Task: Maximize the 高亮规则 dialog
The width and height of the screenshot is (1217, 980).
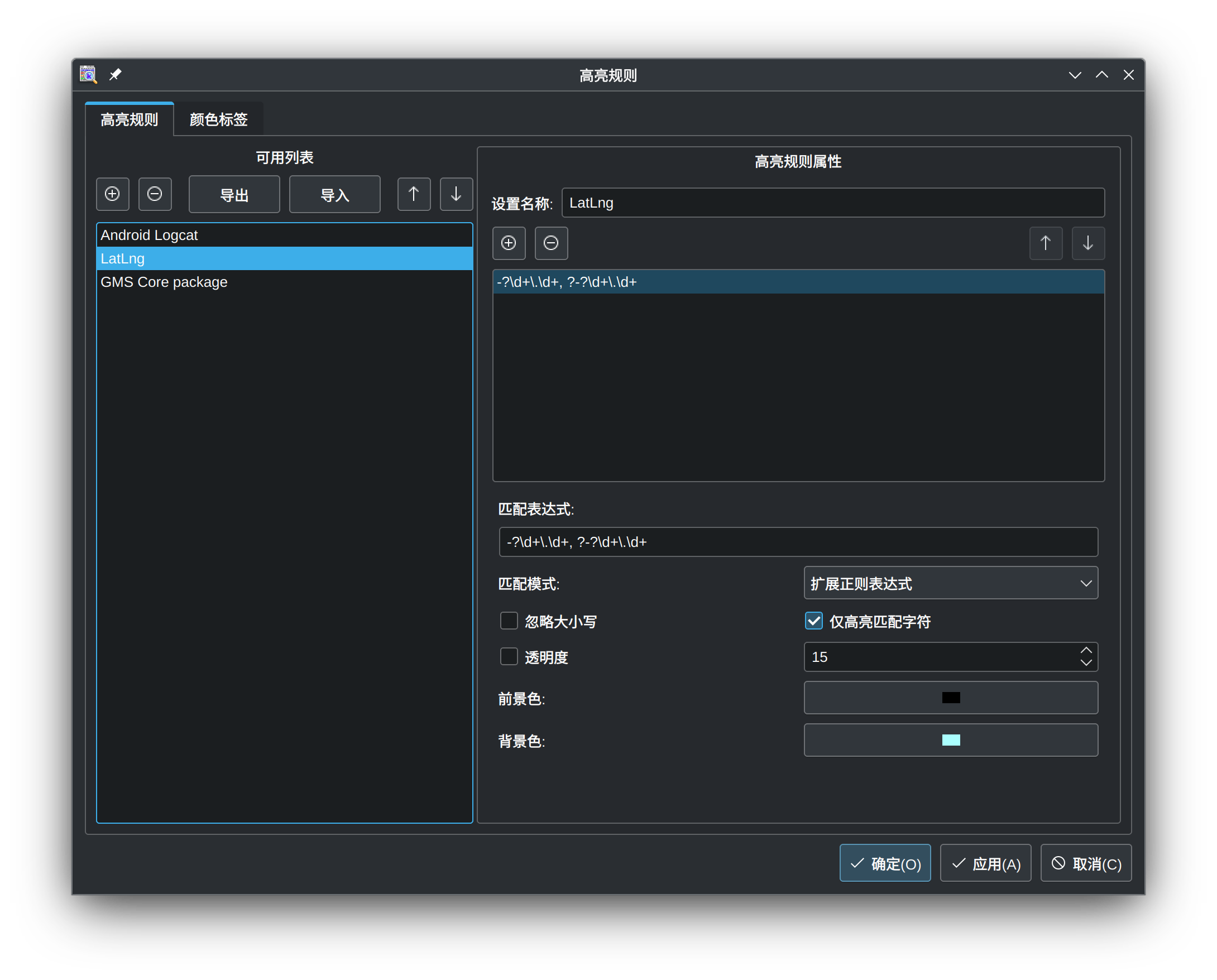Action: pyautogui.click(x=1103, y=75)
